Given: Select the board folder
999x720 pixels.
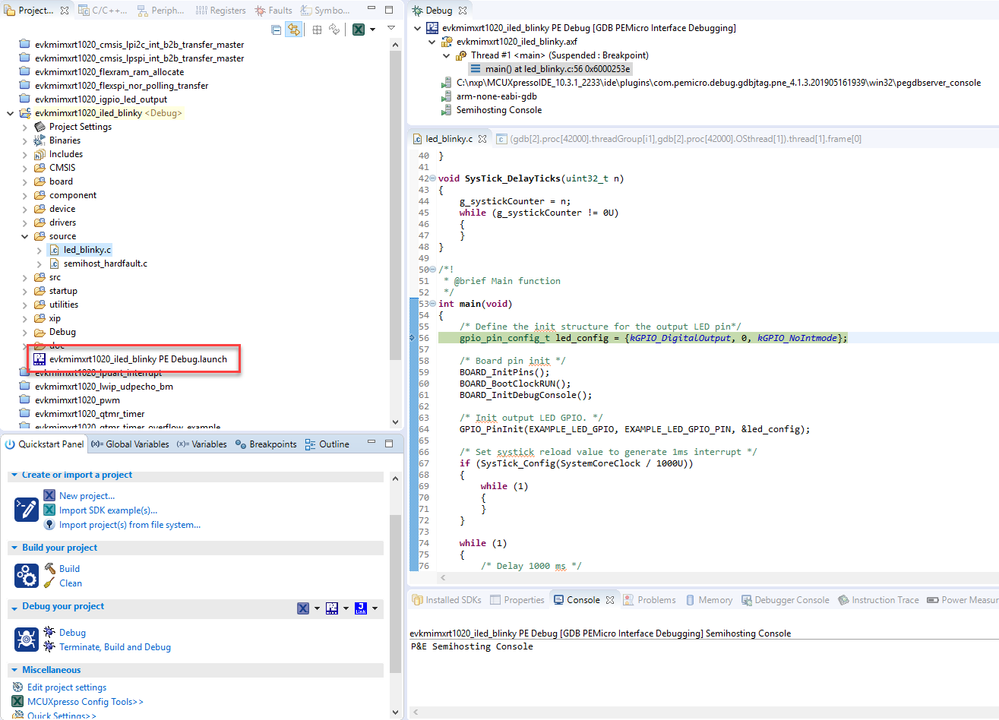Looking at the screenshot, I should tap(61, 182).
